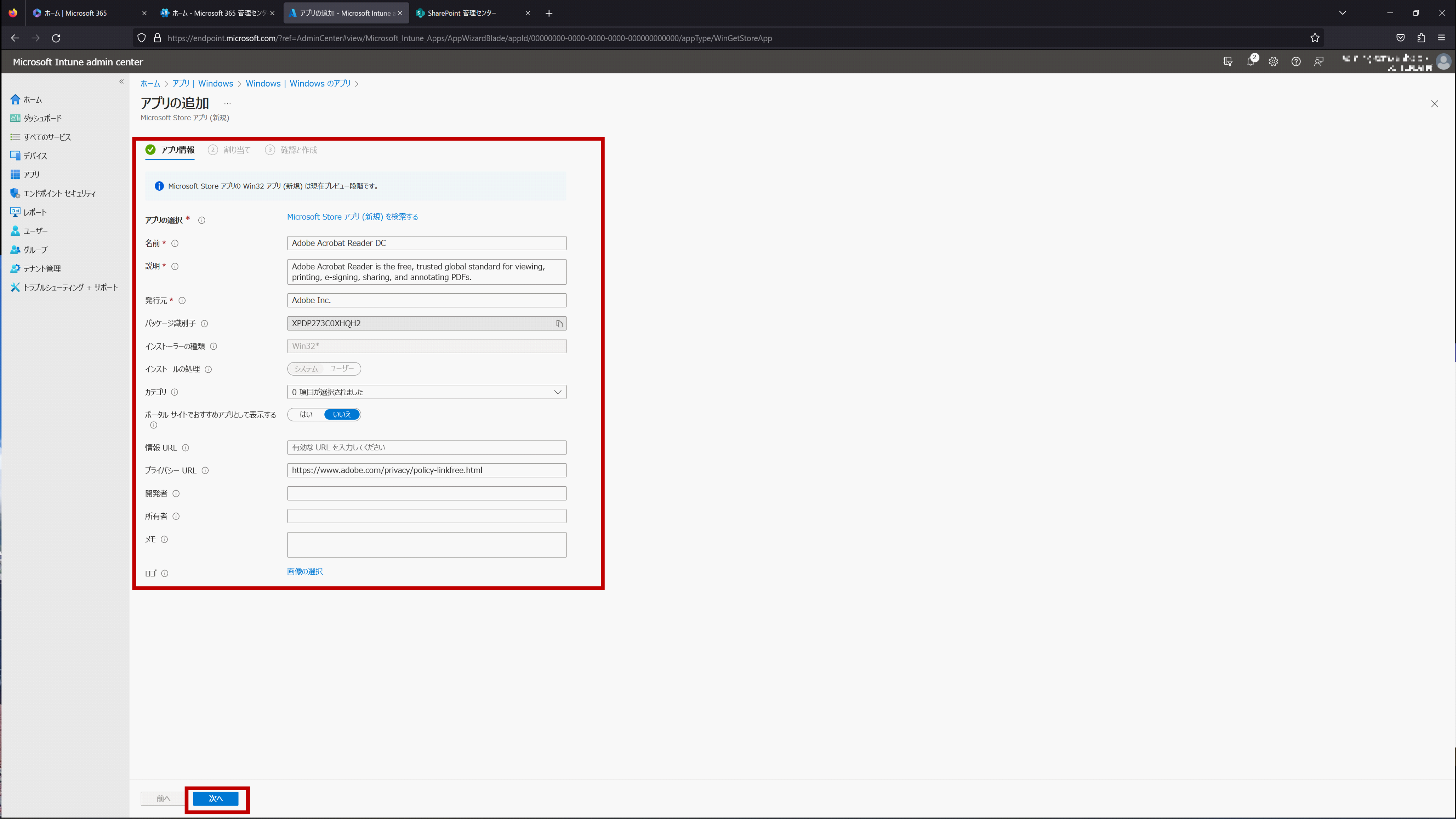The height and width of the screenshot is (819, 1456).
Task: Click the メモ text area
Action: [427, 545]
